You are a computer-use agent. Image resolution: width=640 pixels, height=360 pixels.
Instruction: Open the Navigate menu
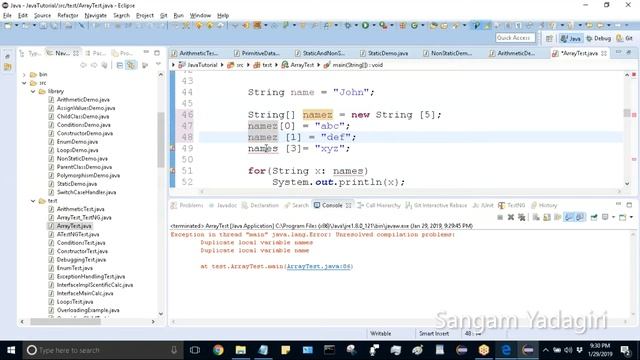96,16
